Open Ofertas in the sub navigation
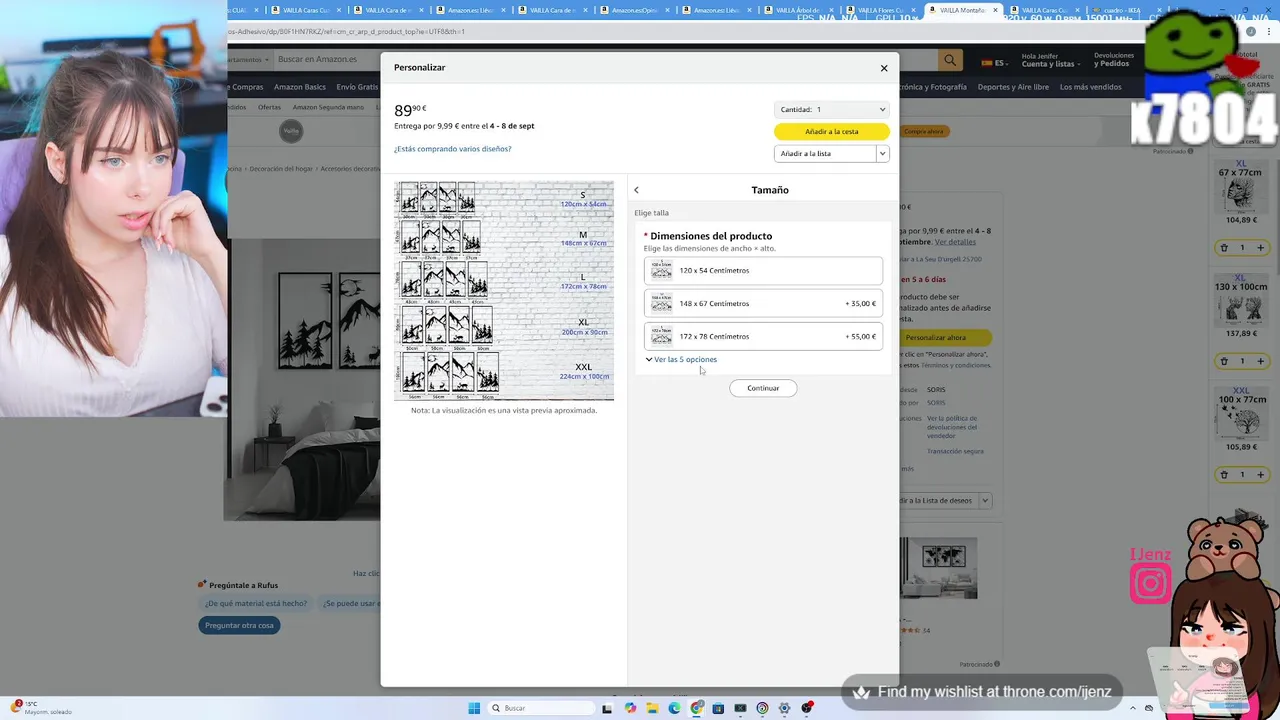Viewport: 1280px width, 720px height. coord(269,107)
